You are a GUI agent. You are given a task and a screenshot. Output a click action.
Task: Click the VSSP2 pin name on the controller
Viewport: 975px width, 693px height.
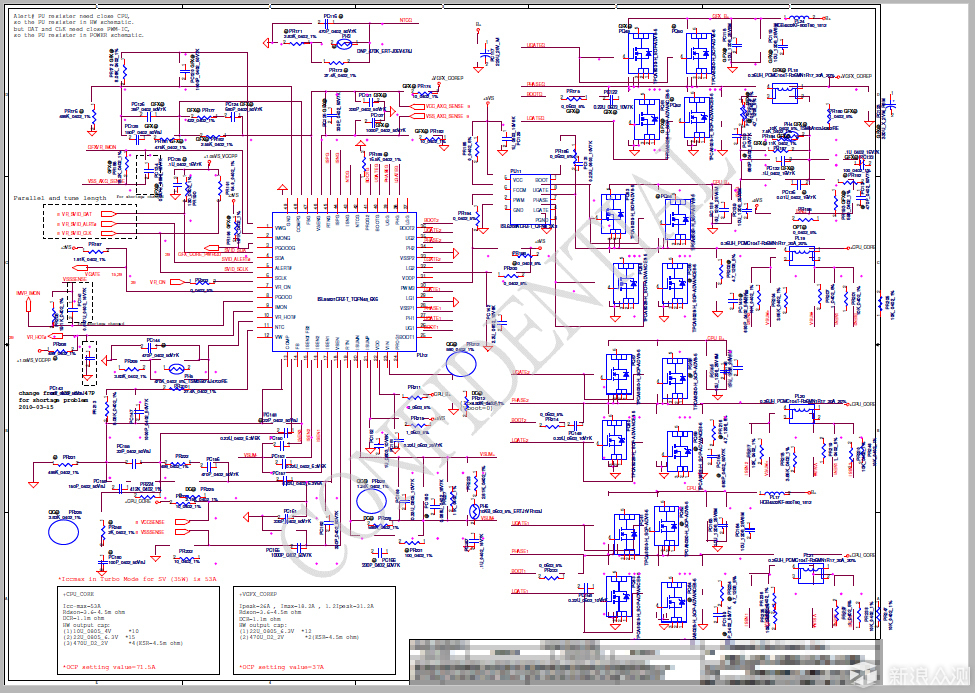pyautogui.click(x=407, y=258)
